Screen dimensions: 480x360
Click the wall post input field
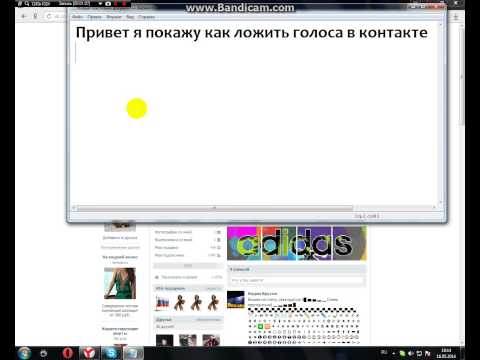tap(297, 281)
